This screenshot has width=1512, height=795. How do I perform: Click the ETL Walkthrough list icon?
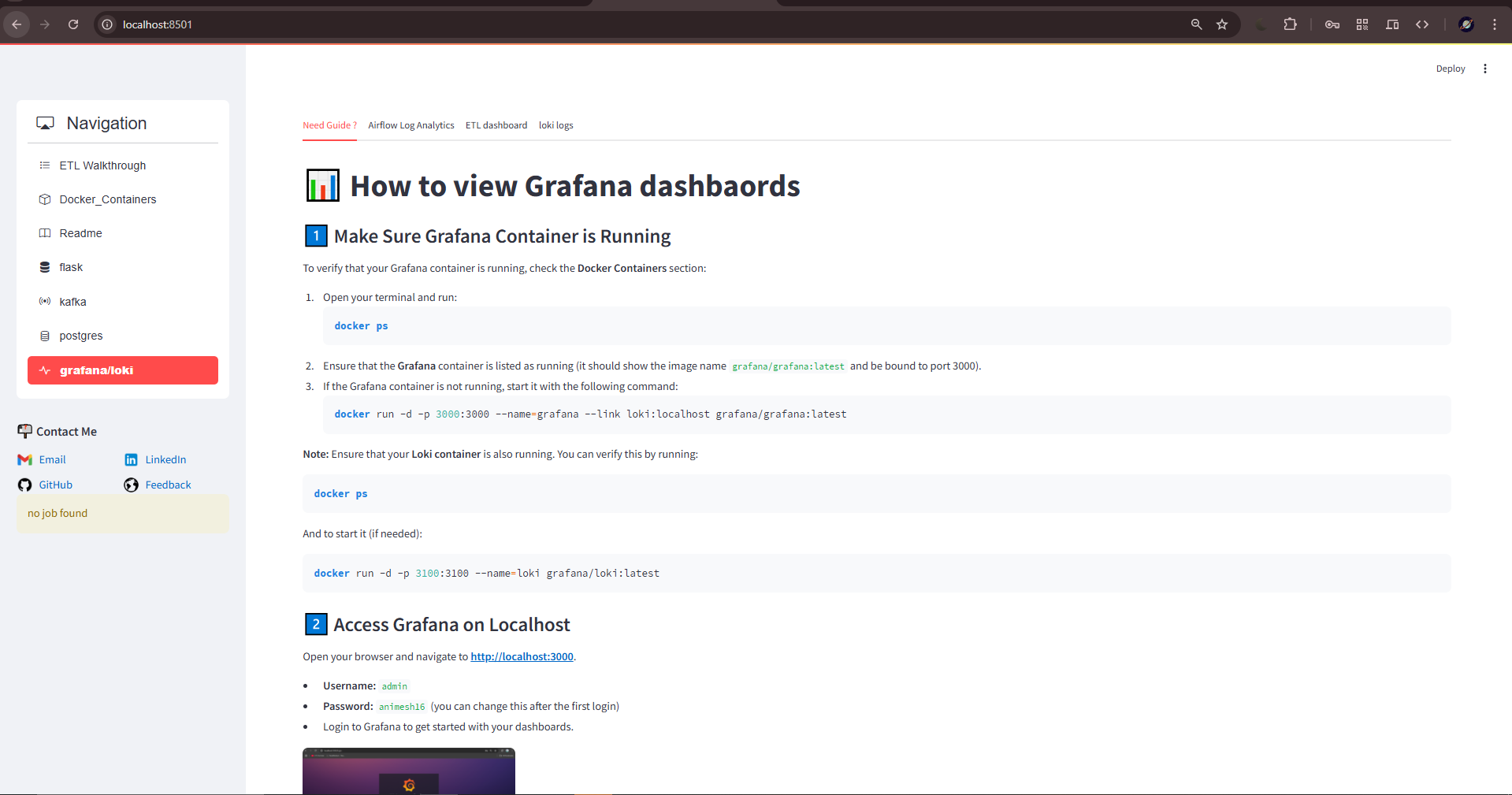pyautogui.click(x=45, y=165)
